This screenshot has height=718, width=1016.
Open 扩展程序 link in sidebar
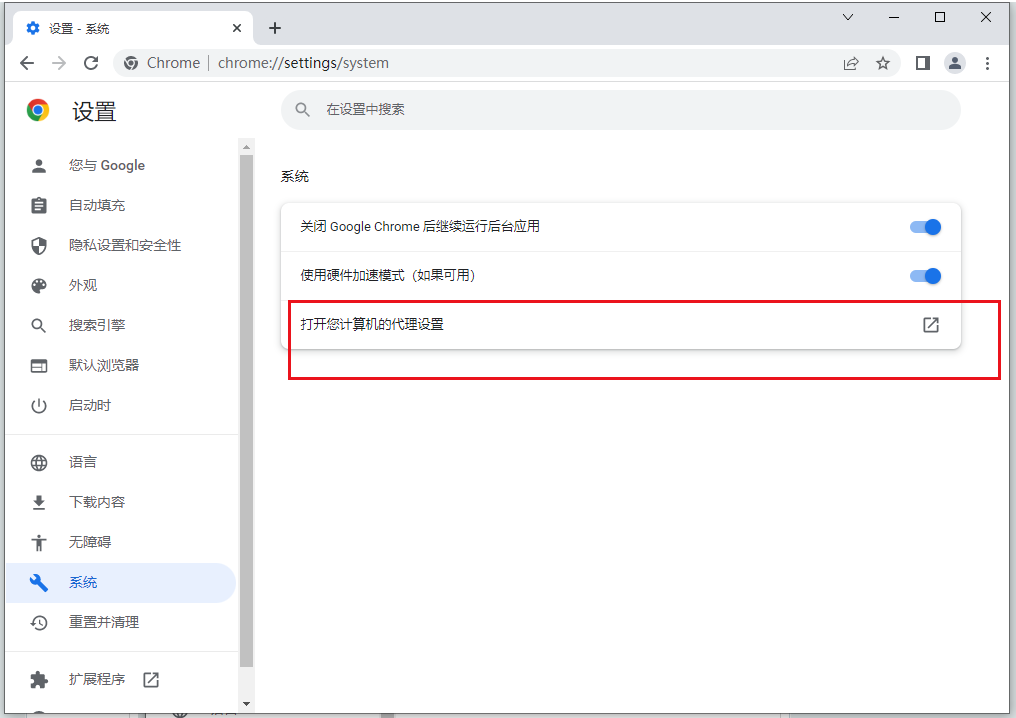tap(121, 679)
